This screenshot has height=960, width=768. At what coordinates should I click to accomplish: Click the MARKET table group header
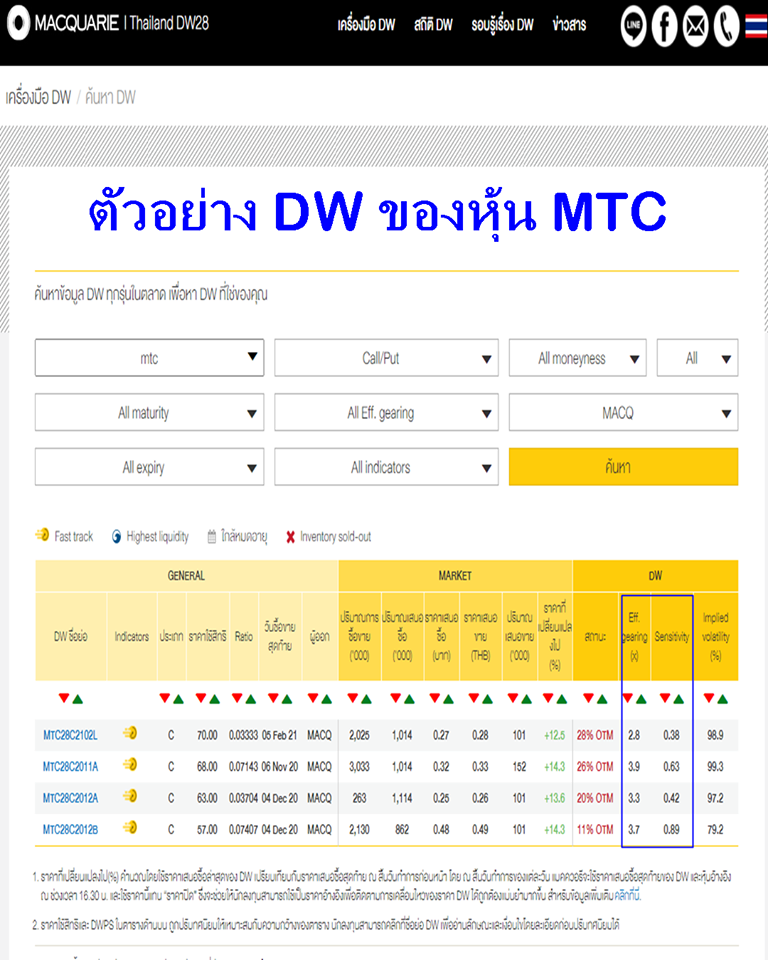[455, 576]
